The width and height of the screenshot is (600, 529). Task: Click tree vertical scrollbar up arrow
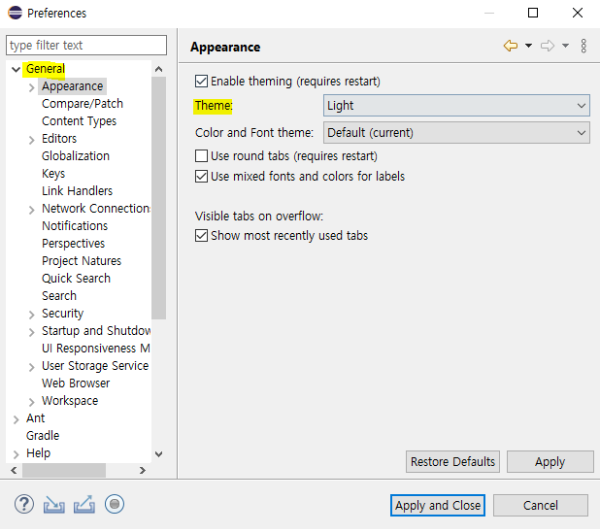pyautogui.click(x=159, y=69)
